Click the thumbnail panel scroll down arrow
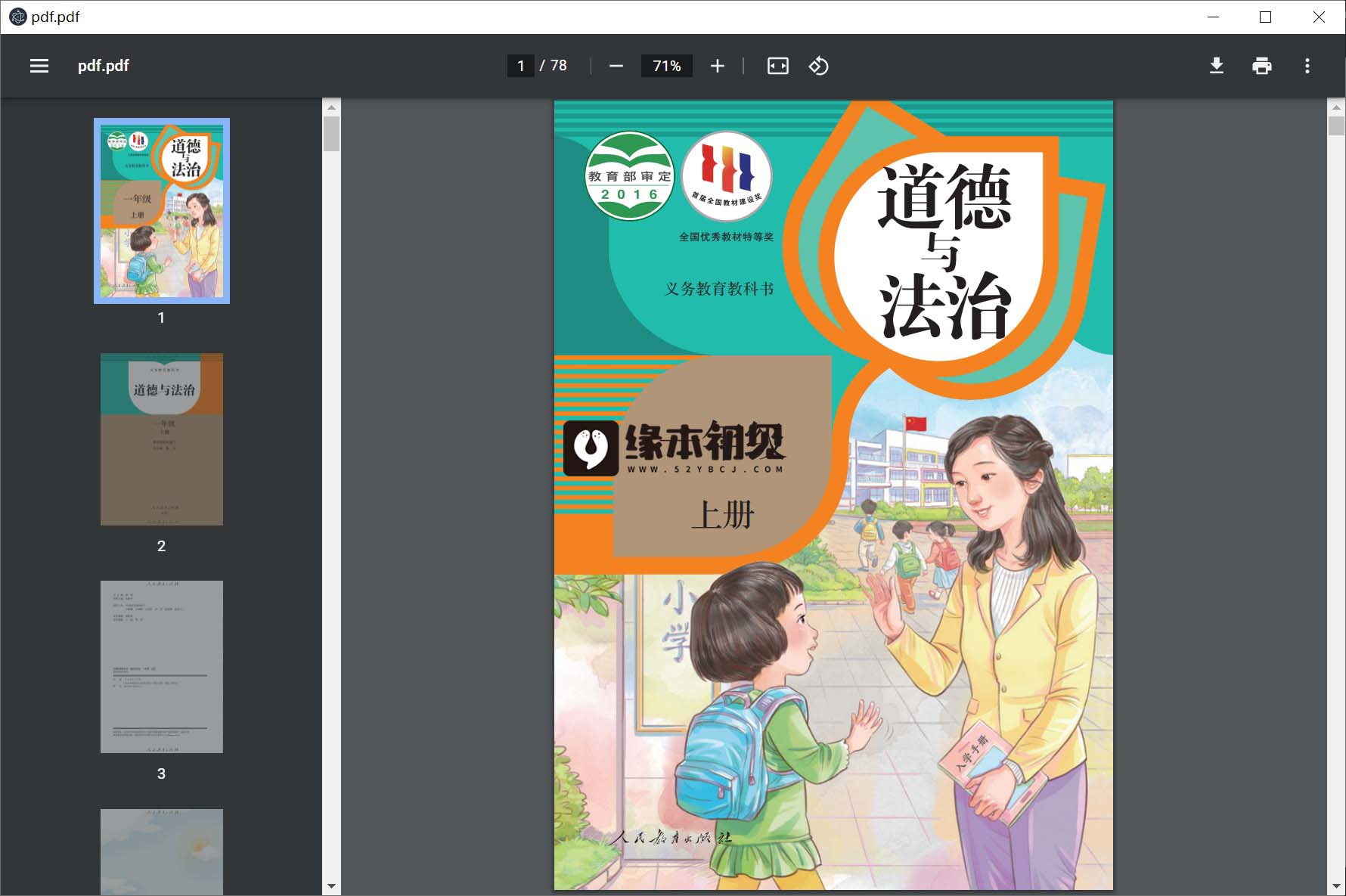This screenshot has width=1346, height=896. pos(331,886)
